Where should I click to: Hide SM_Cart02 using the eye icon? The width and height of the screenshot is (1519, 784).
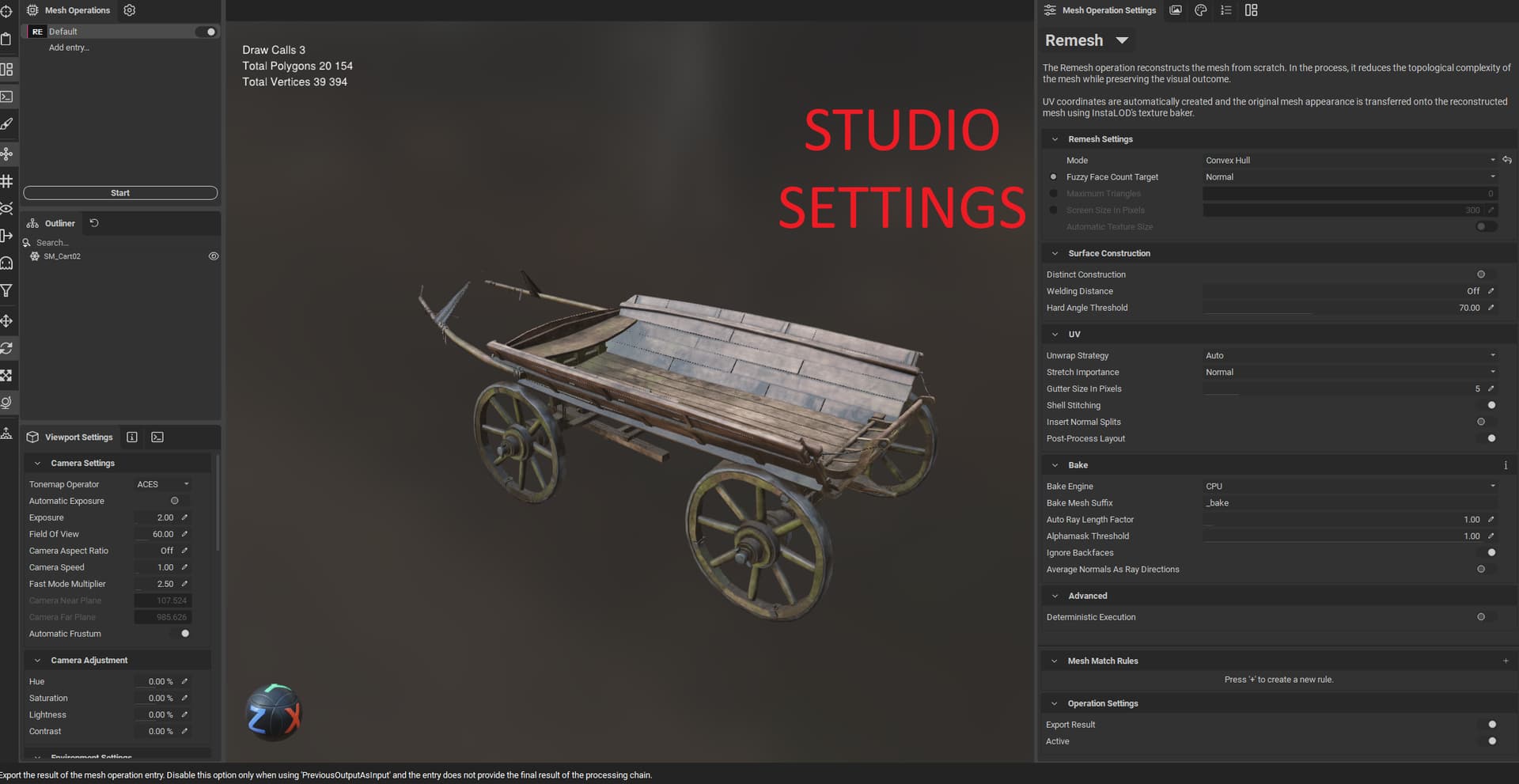pyautogui.click(x=214, y=256)
